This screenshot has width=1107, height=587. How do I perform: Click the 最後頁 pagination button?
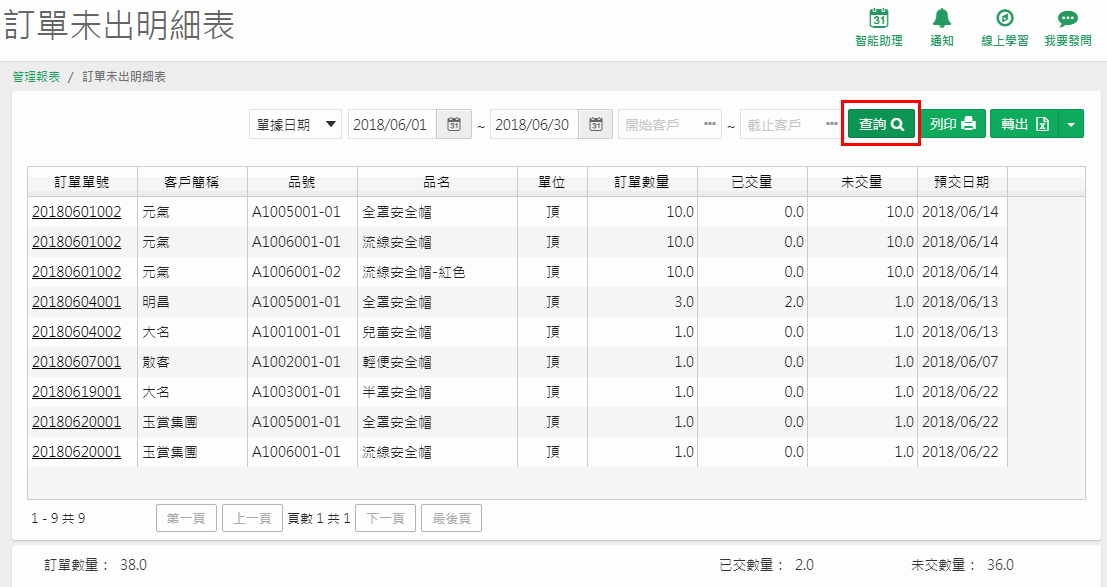[x=451, y=518]
